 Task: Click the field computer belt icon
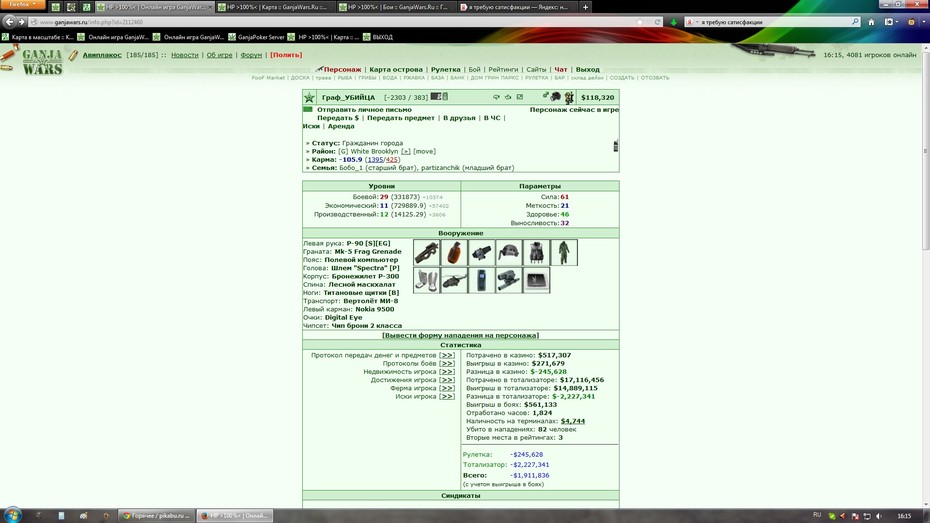(x=482, y=253)
